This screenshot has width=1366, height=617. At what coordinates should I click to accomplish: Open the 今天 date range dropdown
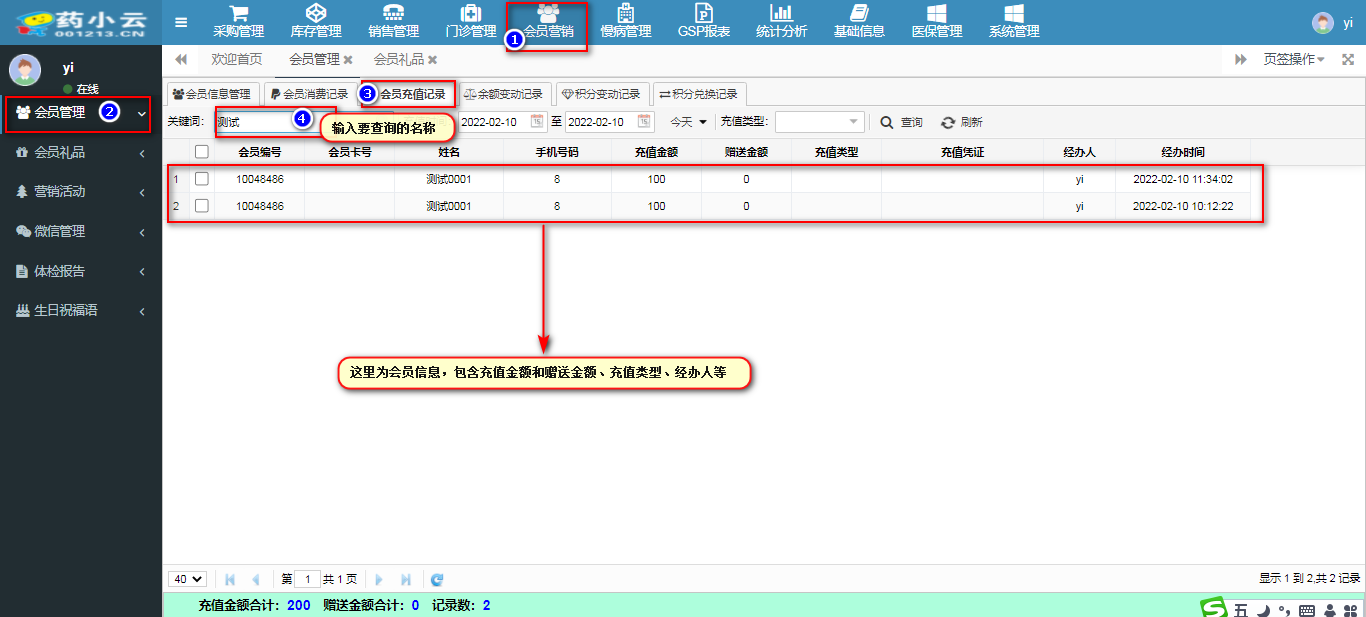coord(688,122)
